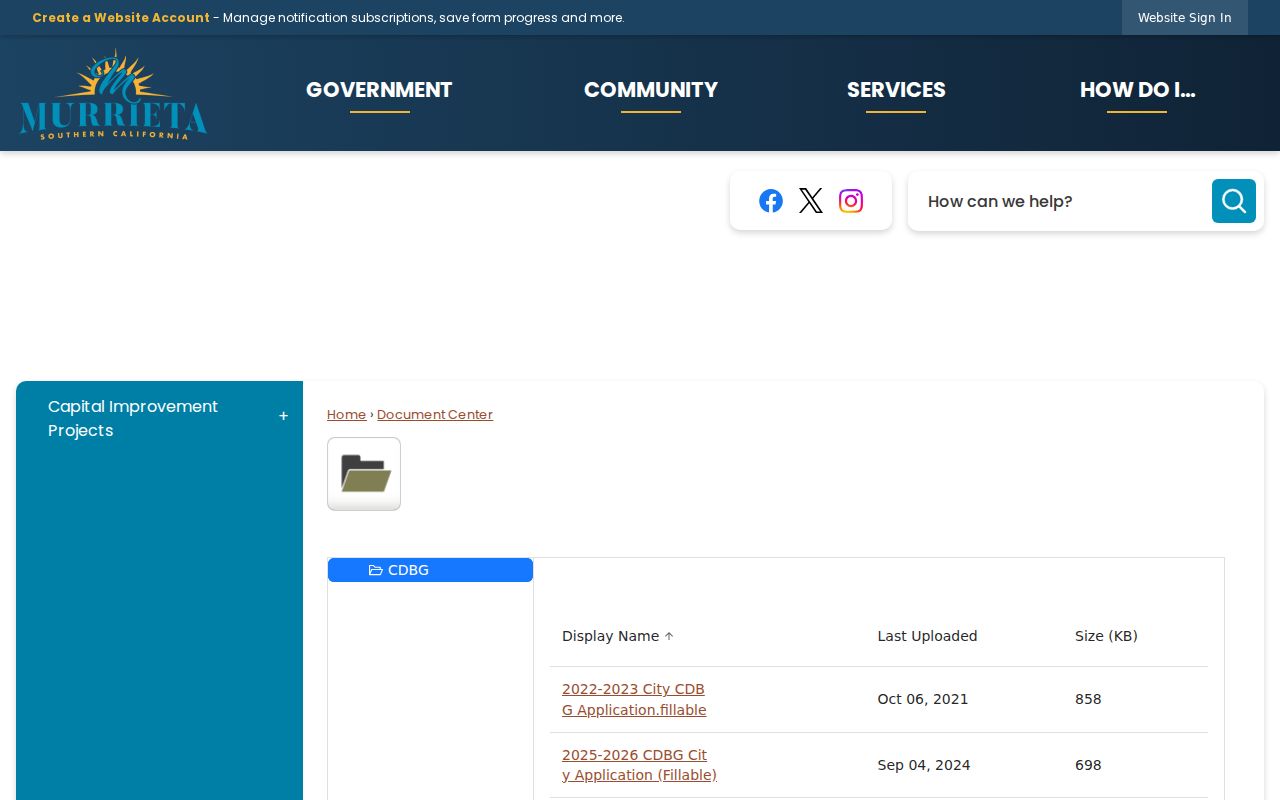Open the How Do I... menu
This screenshot has height=800, width=1280.
[x=1137, y=90]
